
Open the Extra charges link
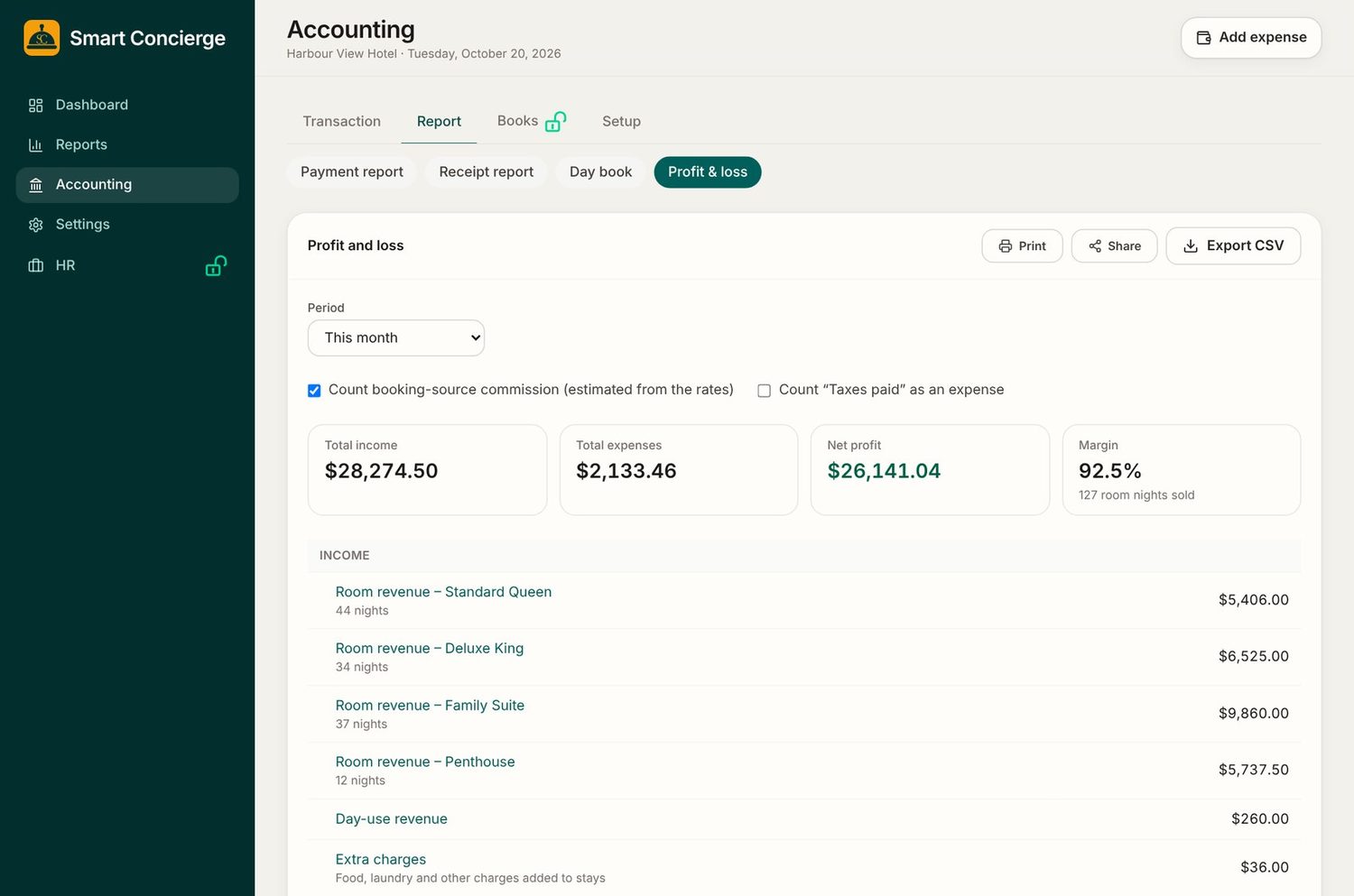tap(381, 860)
